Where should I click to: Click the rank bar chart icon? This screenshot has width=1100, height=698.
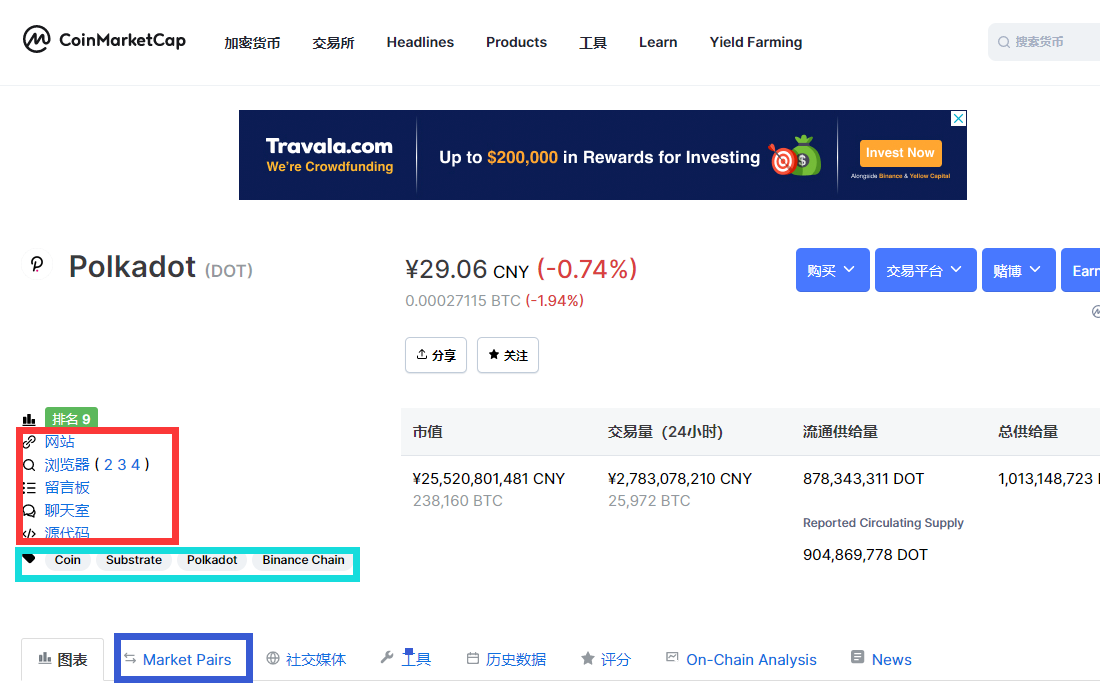point(29,420)
